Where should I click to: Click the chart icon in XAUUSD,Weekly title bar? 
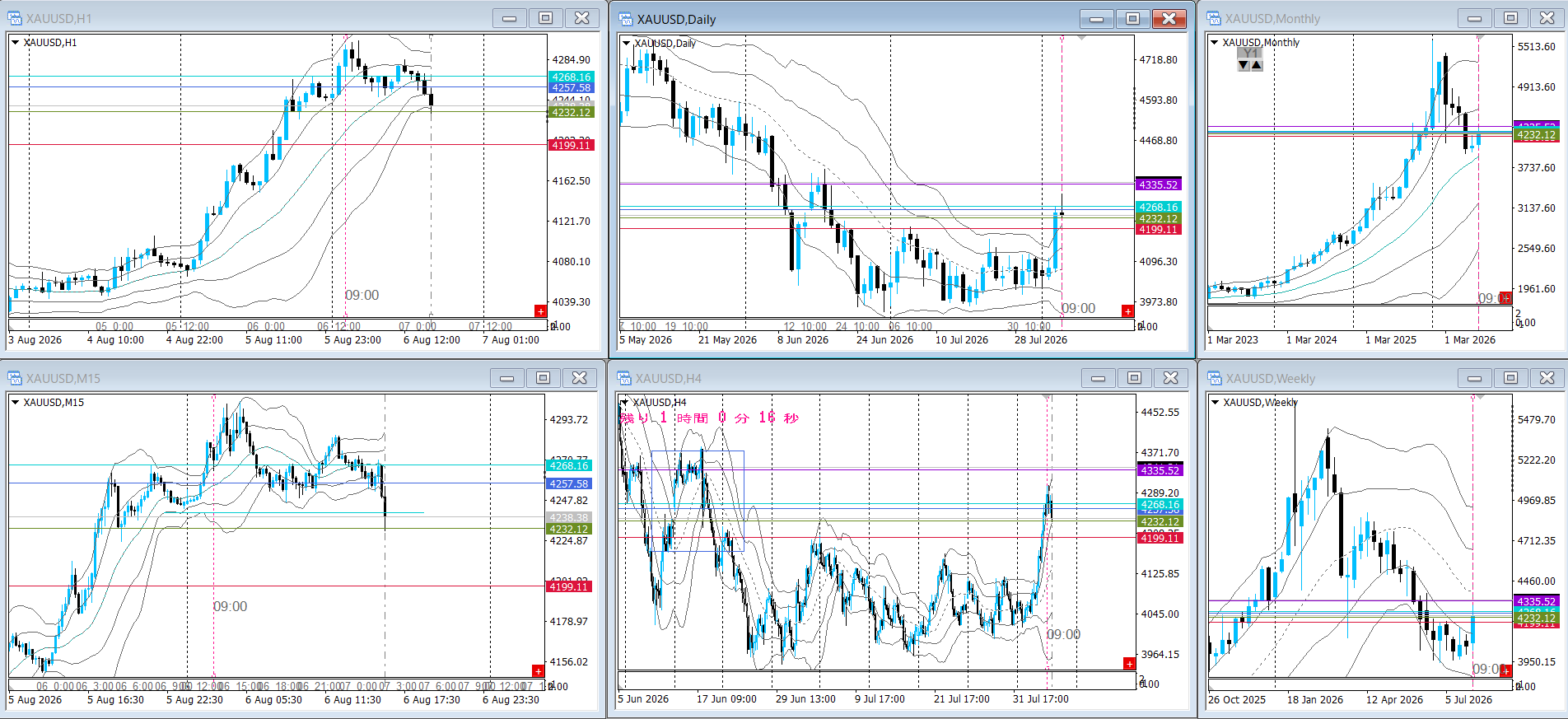[1215, 378]
